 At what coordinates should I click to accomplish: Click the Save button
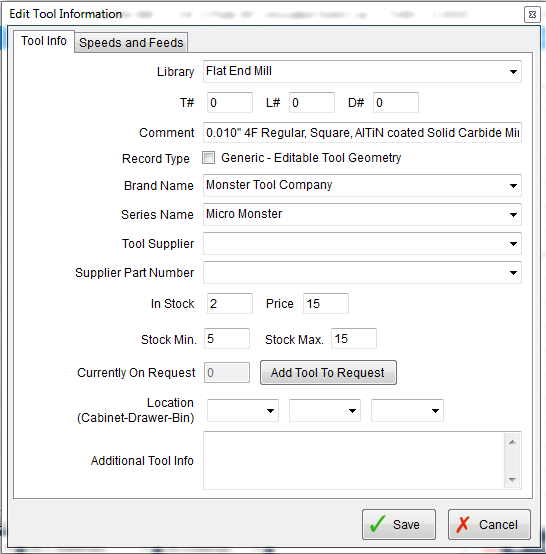(x=399, y=524)
